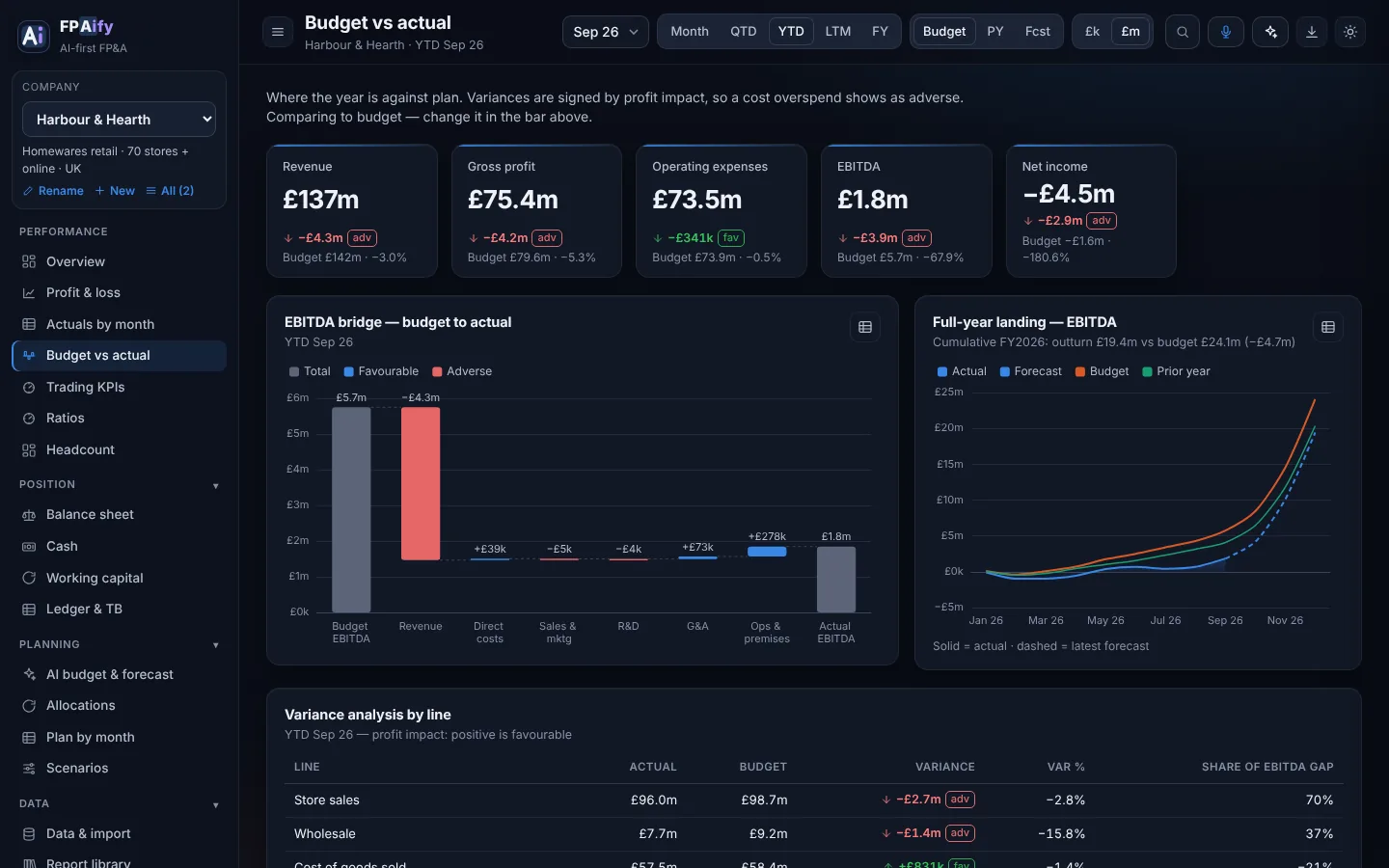Click the FPAify logo icon

pos(34,36)
